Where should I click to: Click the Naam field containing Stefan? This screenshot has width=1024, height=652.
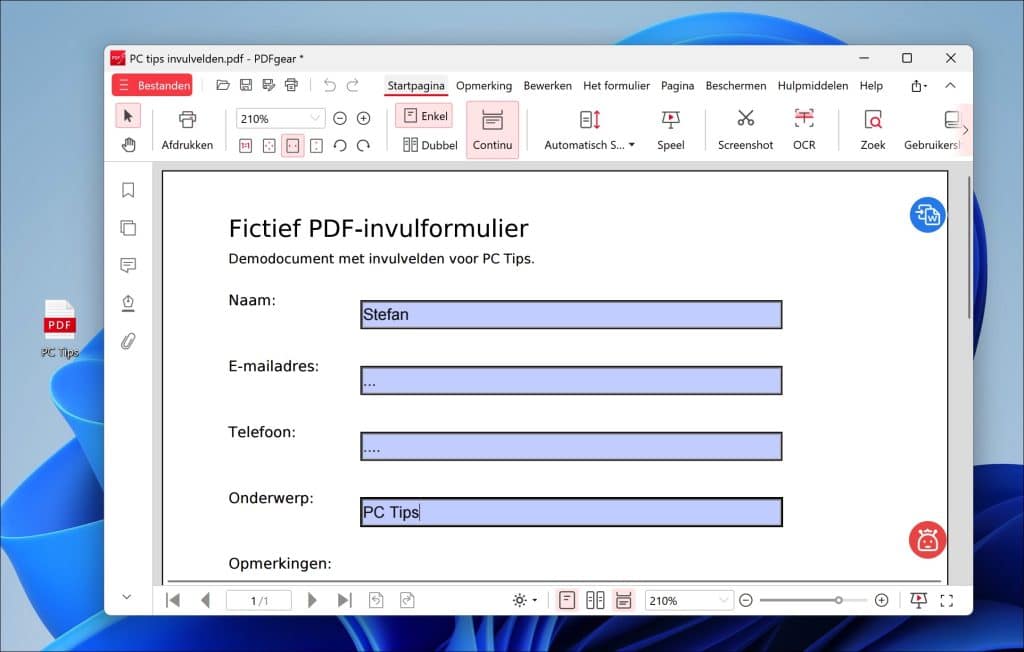coord(571,314)
